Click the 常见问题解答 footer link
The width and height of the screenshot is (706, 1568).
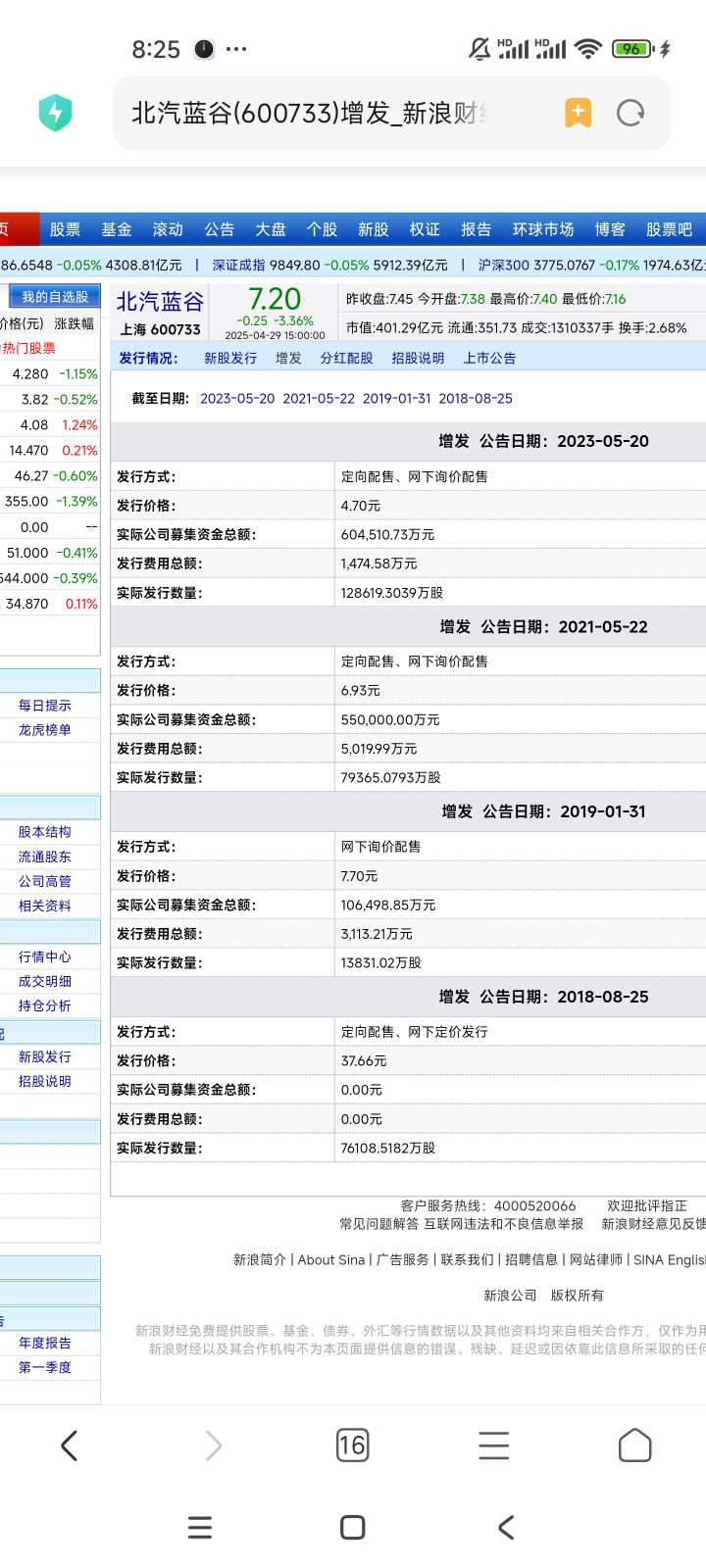point(379,1224)
